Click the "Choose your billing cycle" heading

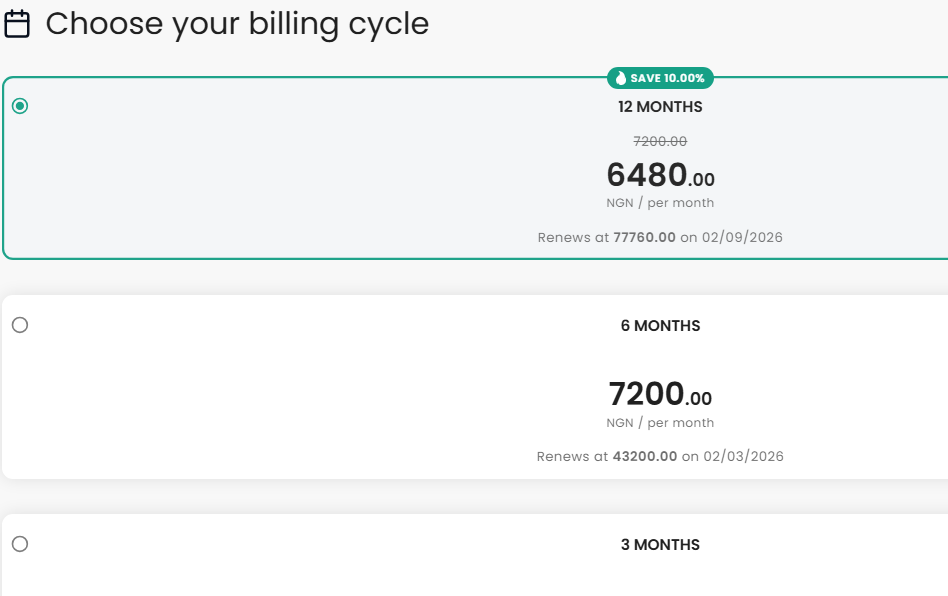[240, 23]
